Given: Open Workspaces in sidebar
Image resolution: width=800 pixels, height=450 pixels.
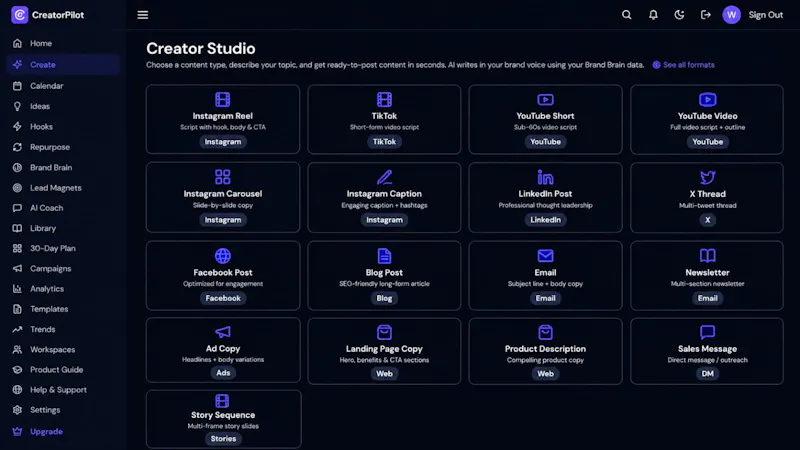Looking at the screenshot, I should pos(63,349).
